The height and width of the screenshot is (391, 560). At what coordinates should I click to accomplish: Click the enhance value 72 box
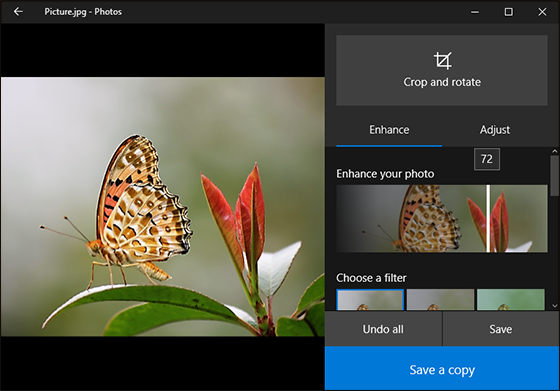(487, 159)
